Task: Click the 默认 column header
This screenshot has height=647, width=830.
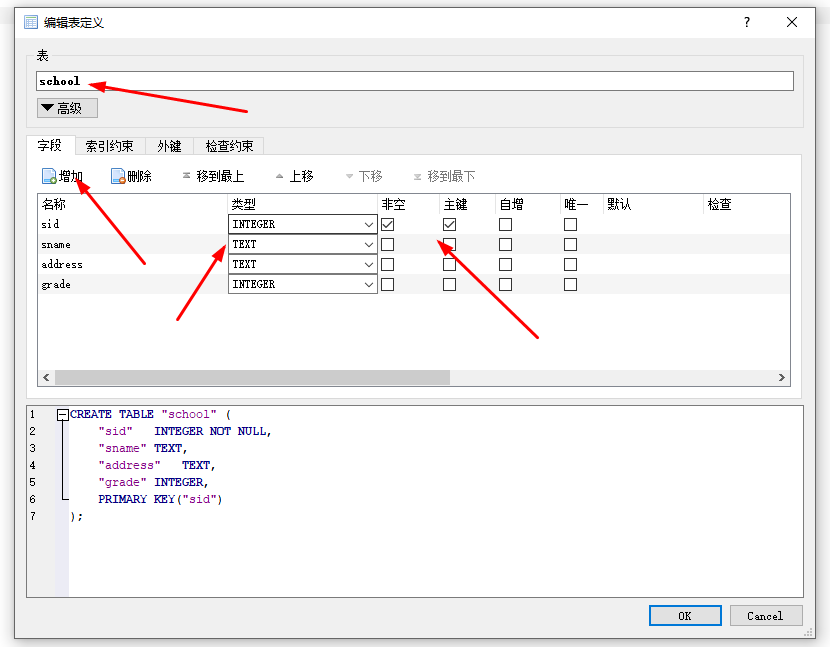Action: pos(653,204)
